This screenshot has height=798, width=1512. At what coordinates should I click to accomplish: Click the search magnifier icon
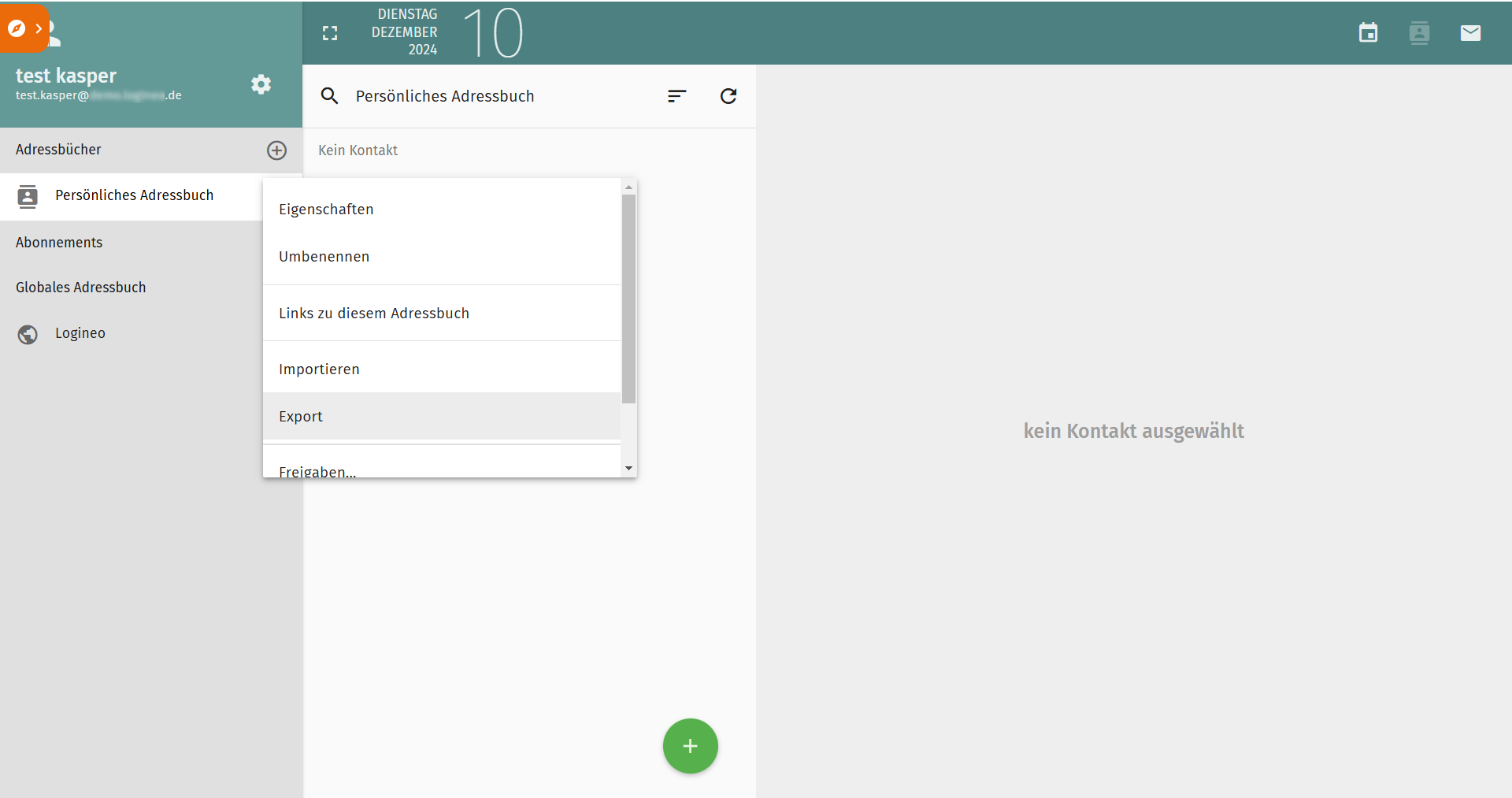click(x=329, y=96)
